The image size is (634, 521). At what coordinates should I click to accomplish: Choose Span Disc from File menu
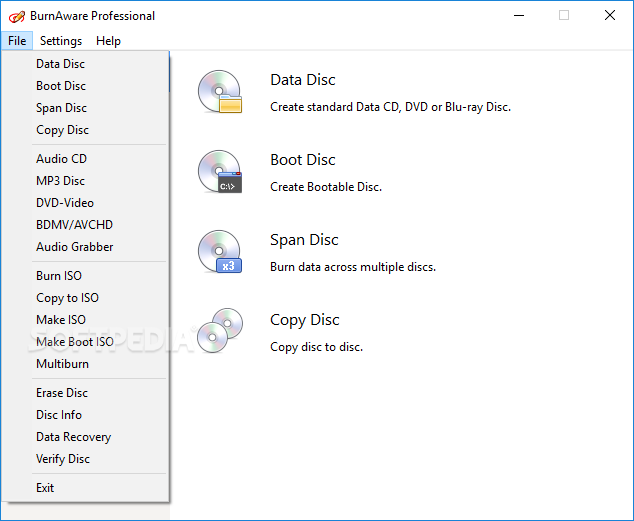tap(85, 108)
